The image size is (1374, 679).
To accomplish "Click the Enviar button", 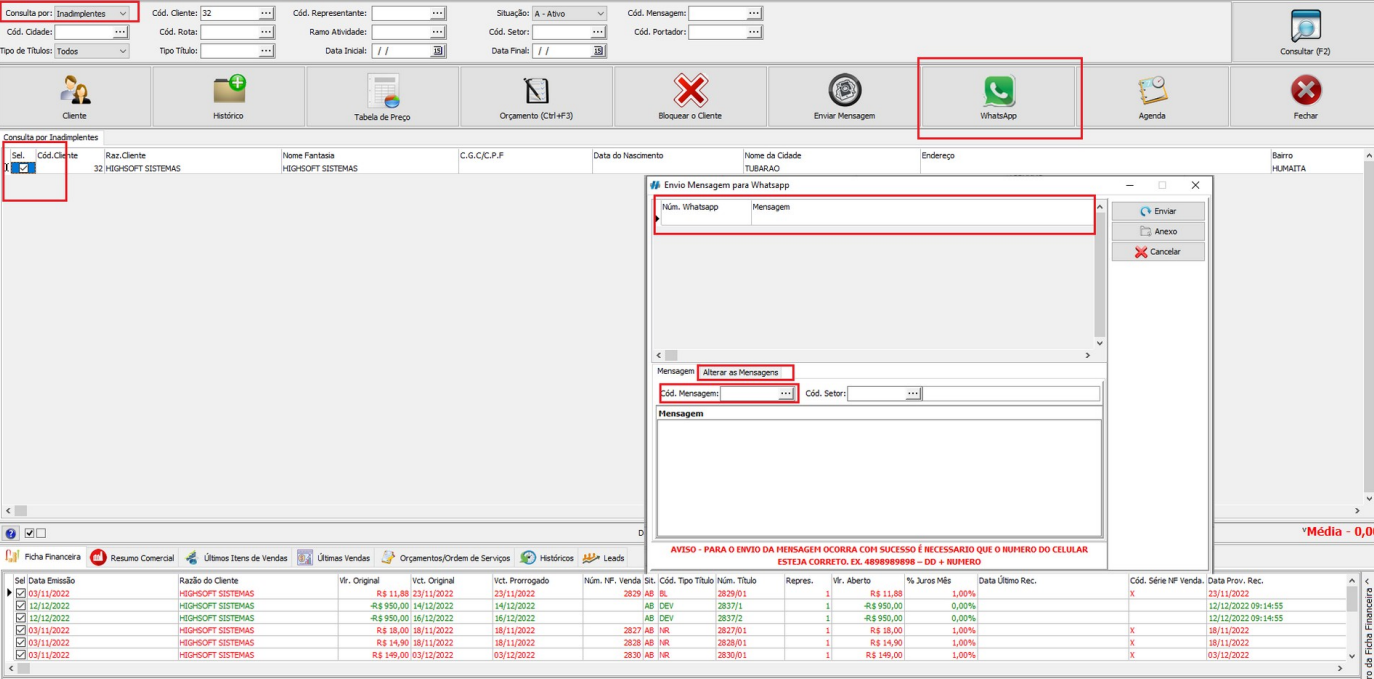I will (x=1157, y=211).
